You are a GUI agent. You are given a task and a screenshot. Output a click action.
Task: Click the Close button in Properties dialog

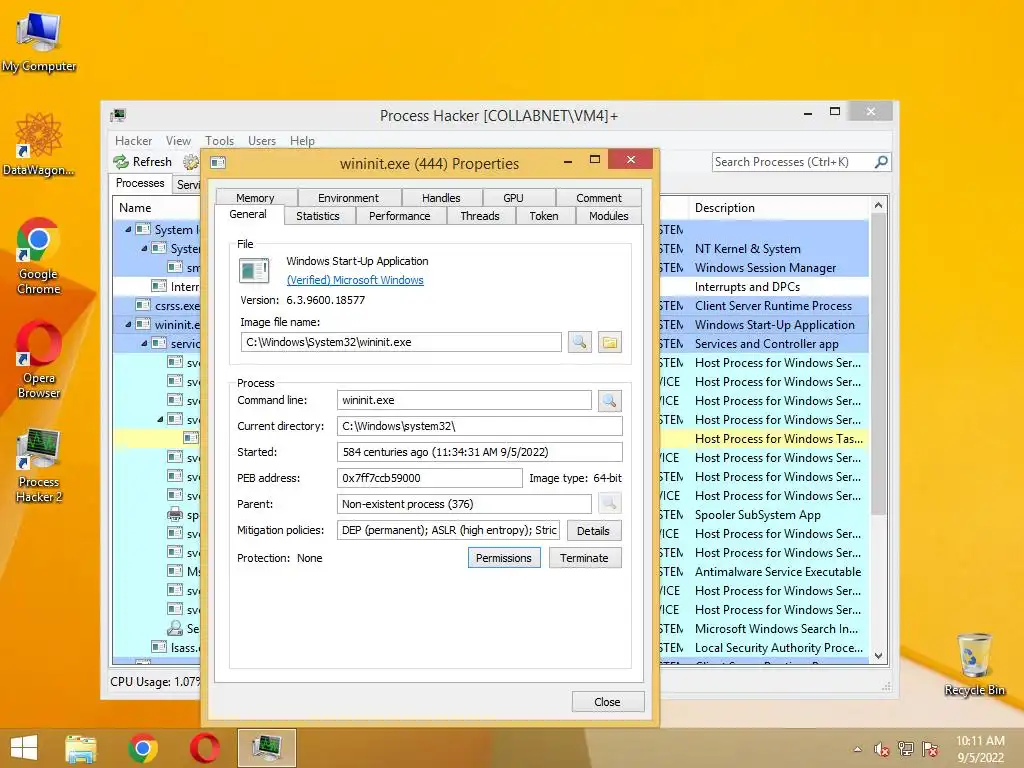[607, 701]
